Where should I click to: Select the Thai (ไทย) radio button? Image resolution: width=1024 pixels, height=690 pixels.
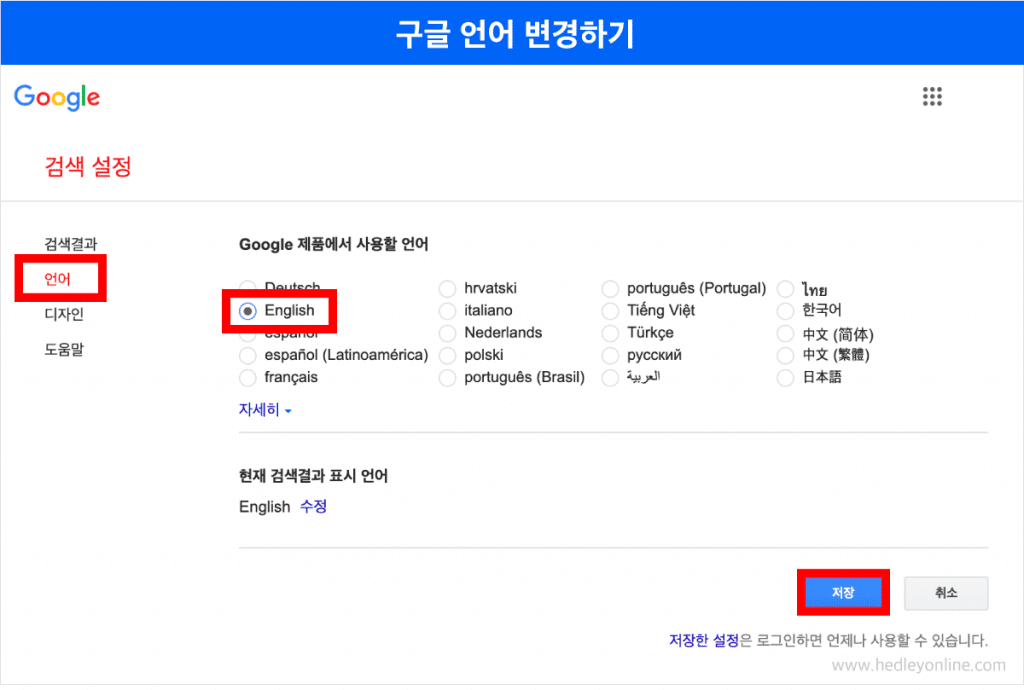[x=785, y=289]
